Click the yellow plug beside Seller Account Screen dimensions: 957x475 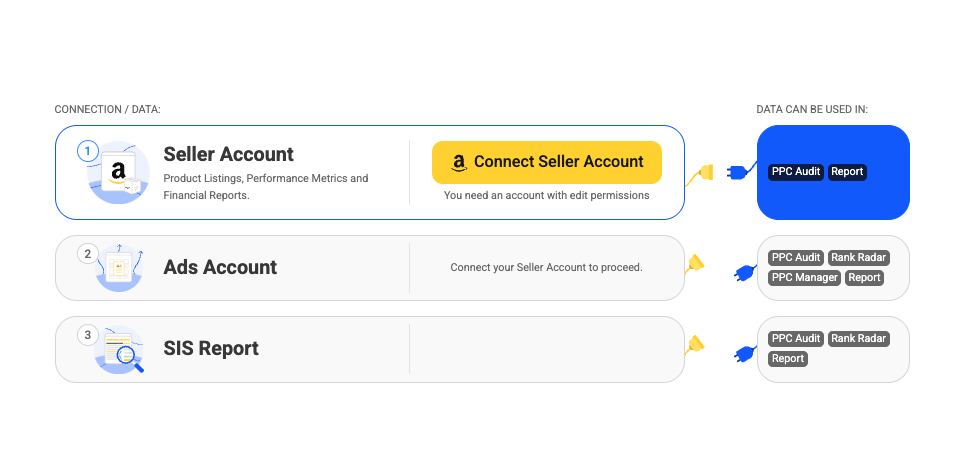[x=699, y=175]
